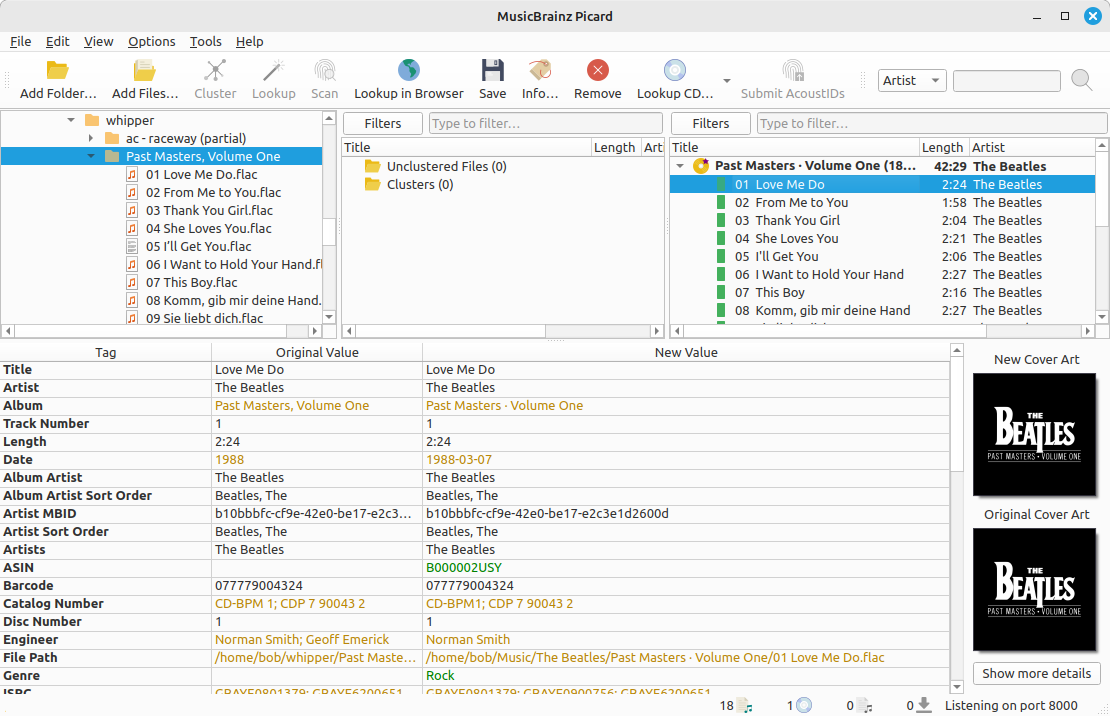Click the Unclustered Files folder icon
The width and height of the screenshot is (1110, 716).
(x=372, y=166)
